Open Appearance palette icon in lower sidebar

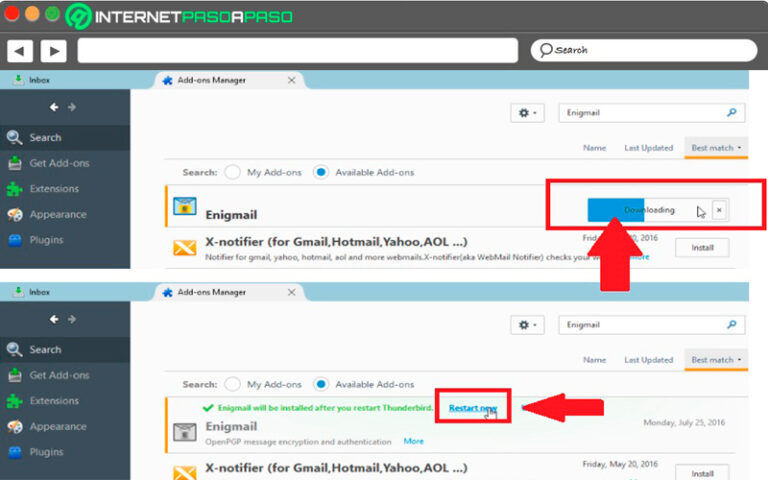pos(15,427)
